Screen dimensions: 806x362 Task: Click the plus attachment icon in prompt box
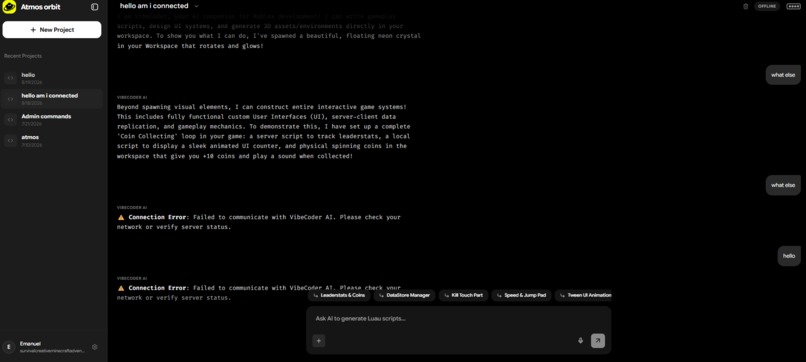pyautogui.click(x=319, y=340)
